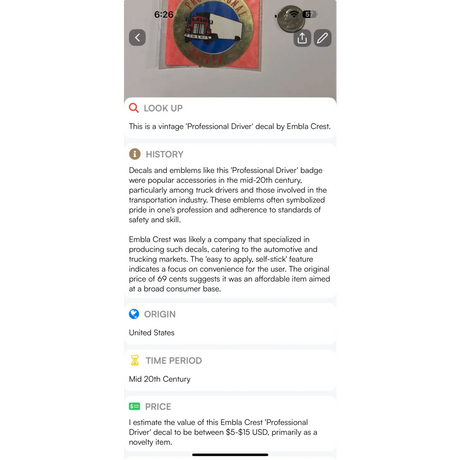Select the TIME PERIOD heading
The image size is (460, 460).
tap(174, 361)
